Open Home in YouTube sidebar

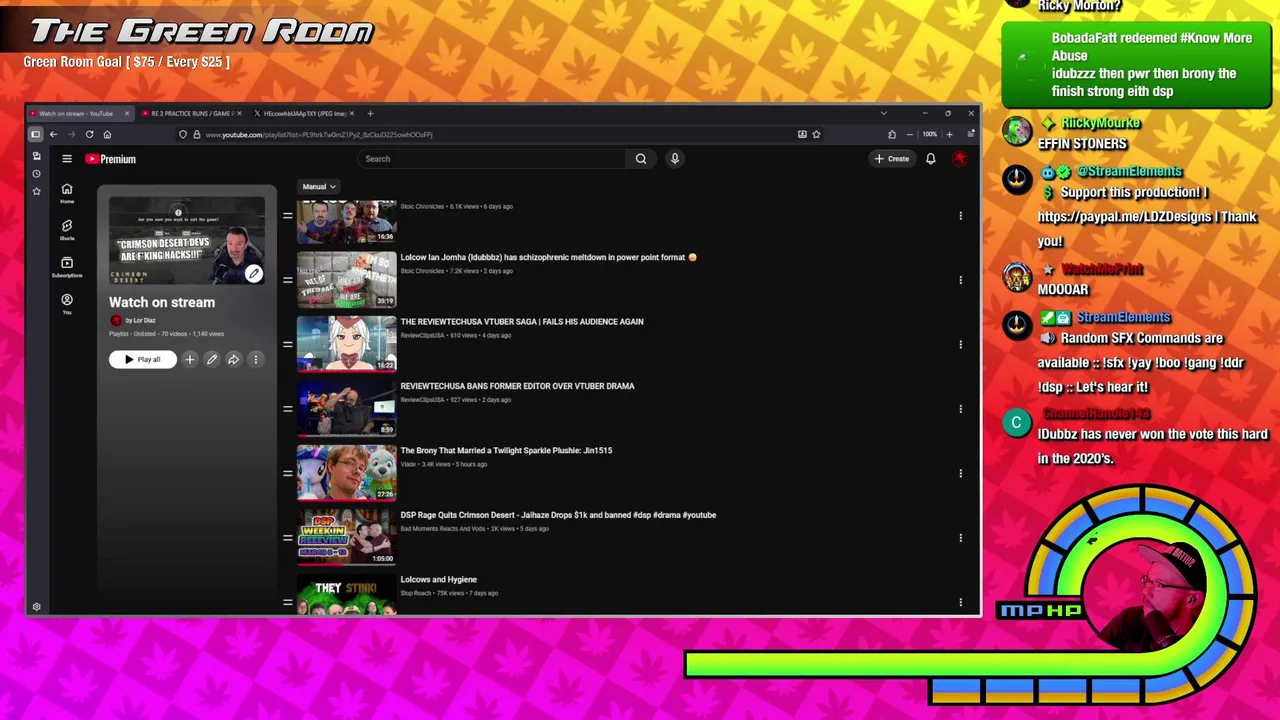[x=67, y=193]
